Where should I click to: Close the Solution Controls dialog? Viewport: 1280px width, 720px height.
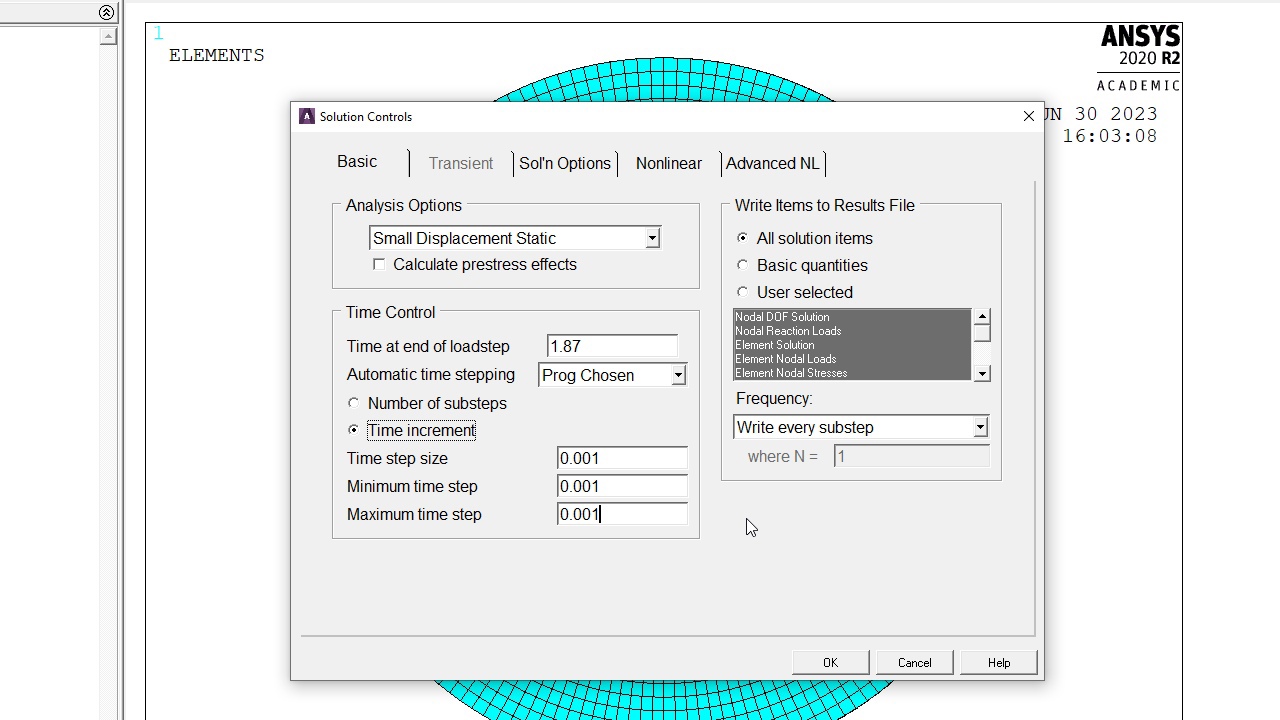pyautogui.click(x=1028, y=116)
